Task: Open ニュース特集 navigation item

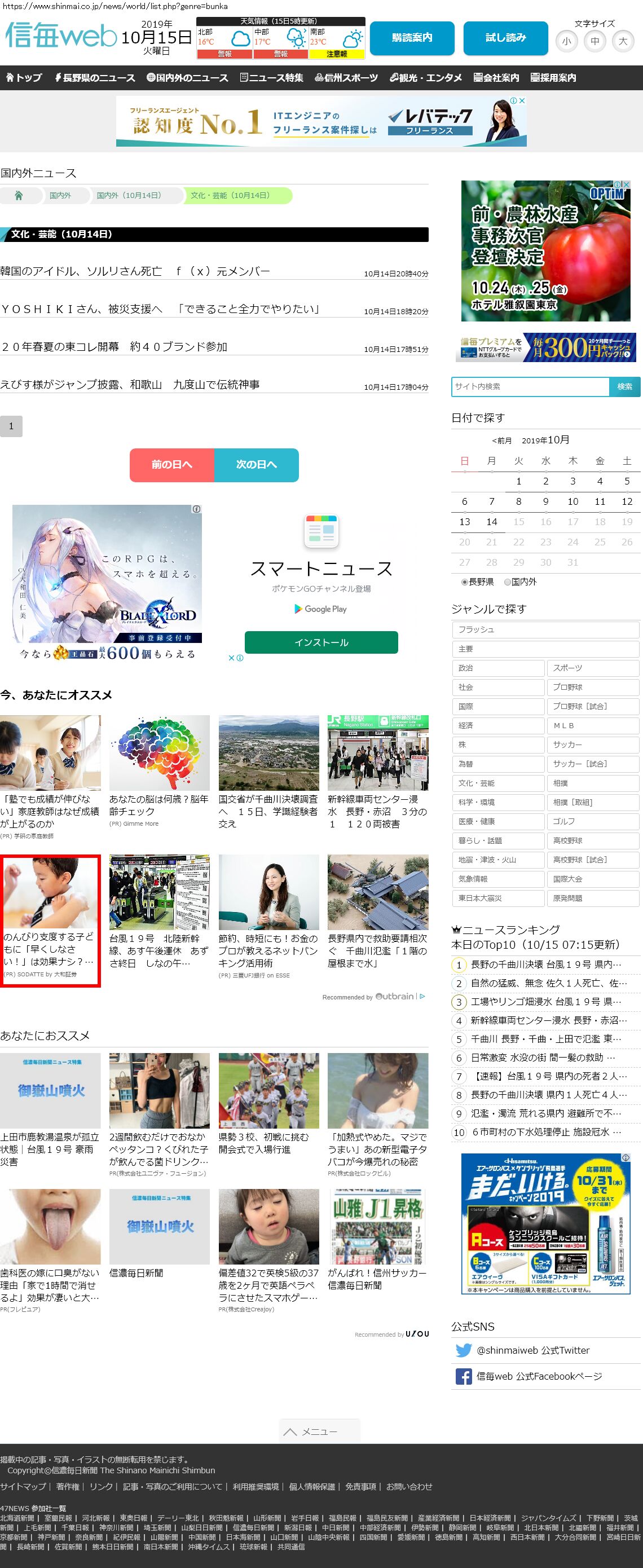Action: click(x=271, y=77)
